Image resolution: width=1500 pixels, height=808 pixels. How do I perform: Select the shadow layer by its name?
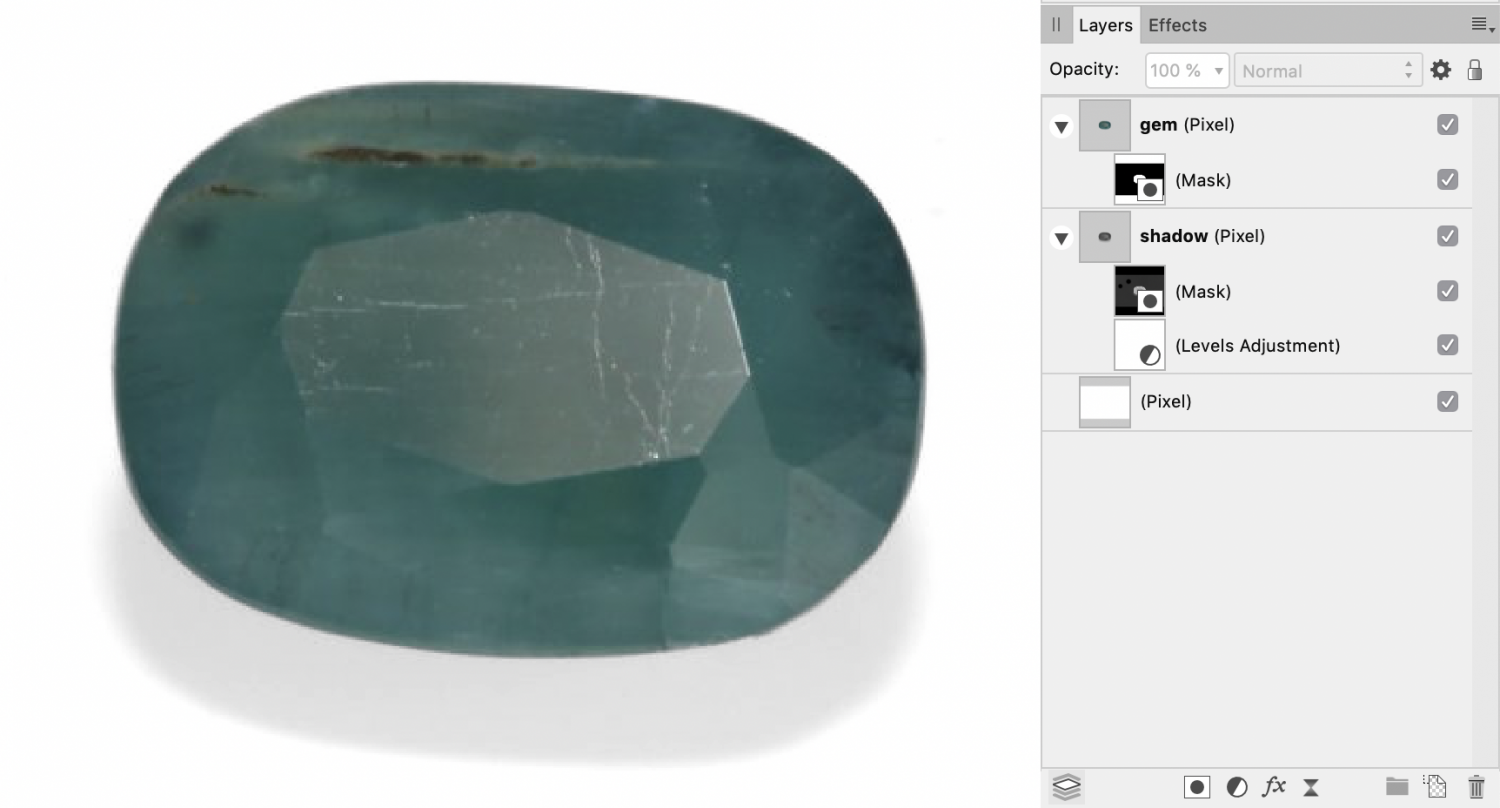click(x=1174, y=236)
